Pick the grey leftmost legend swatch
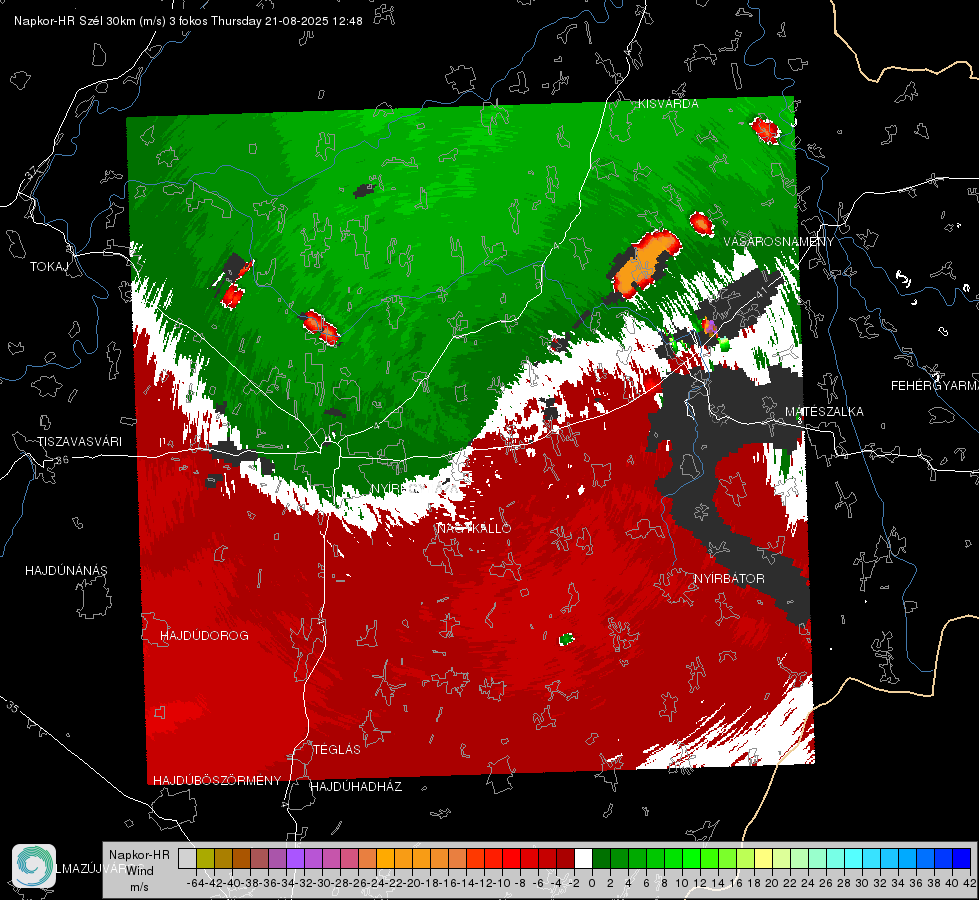The image size is (979, 900). click(187, 858)
